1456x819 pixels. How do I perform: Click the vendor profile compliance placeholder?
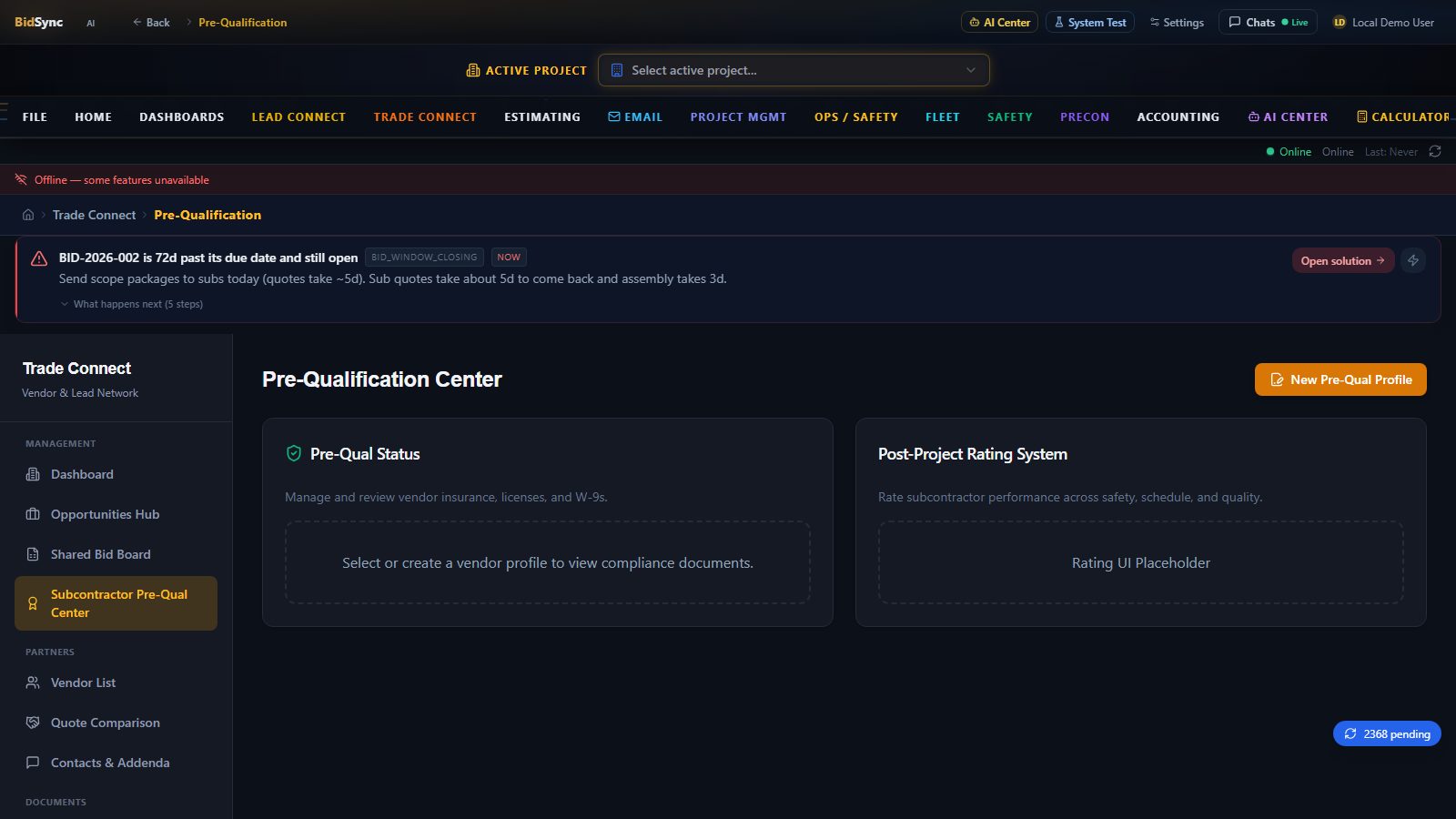[548, 562]
